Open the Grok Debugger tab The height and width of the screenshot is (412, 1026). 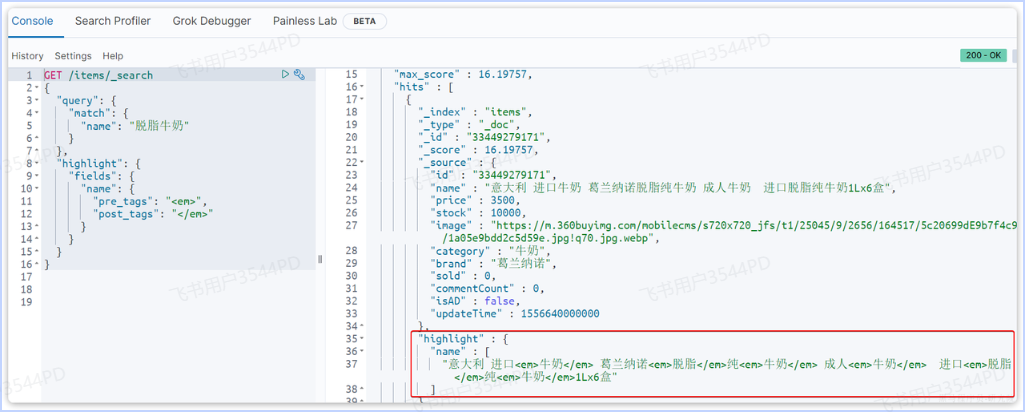click(x=212, y=21)
